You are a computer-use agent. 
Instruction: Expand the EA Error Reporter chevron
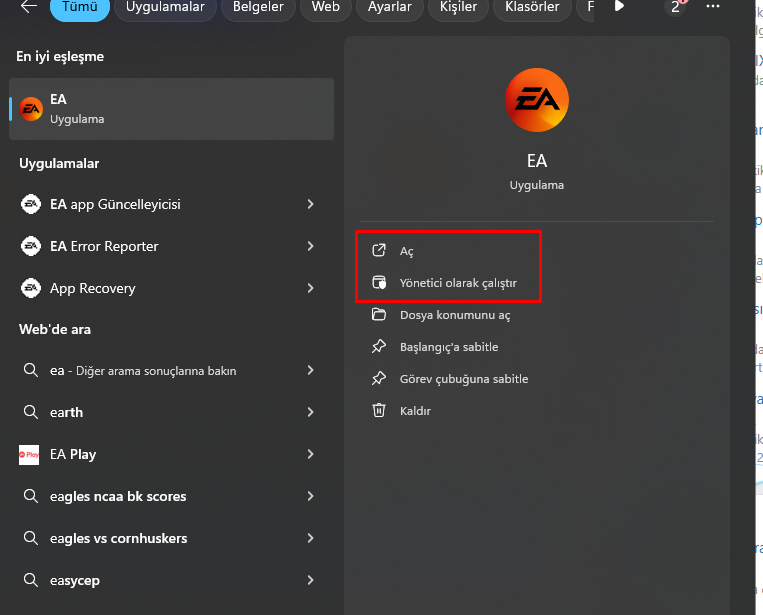pos(311,246)
